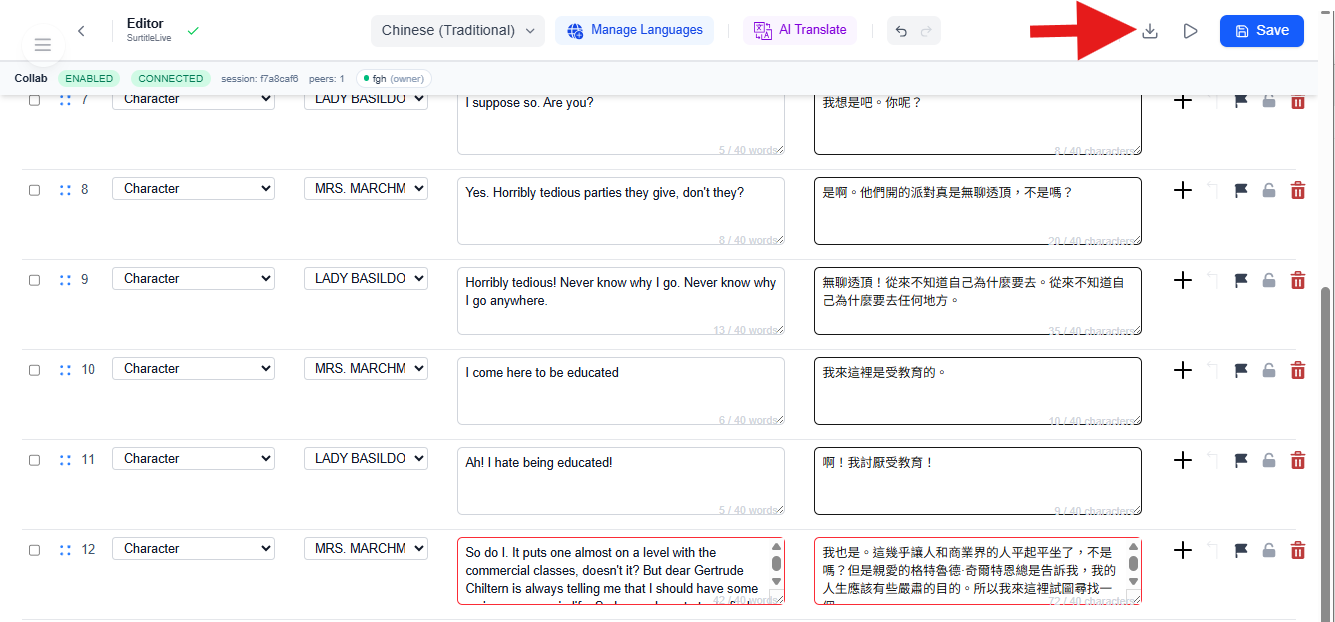Click the undo arrow in the toolbar
This screenshot has height=622, width=1335.
[x=901, y=31]
